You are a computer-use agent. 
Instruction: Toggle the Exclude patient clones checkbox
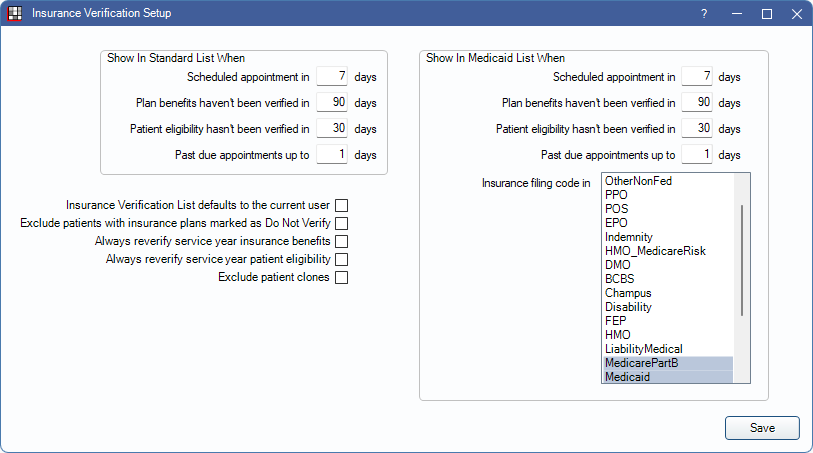pos(342,277)
